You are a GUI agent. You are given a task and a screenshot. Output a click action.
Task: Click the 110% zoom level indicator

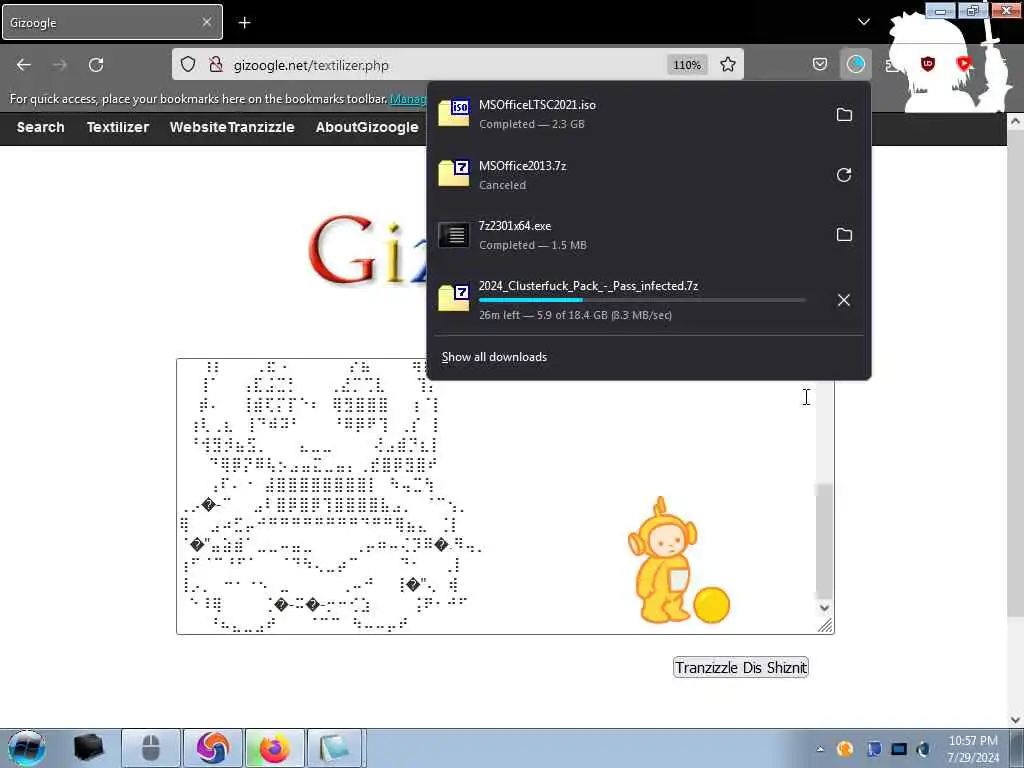tap(687, 65)
